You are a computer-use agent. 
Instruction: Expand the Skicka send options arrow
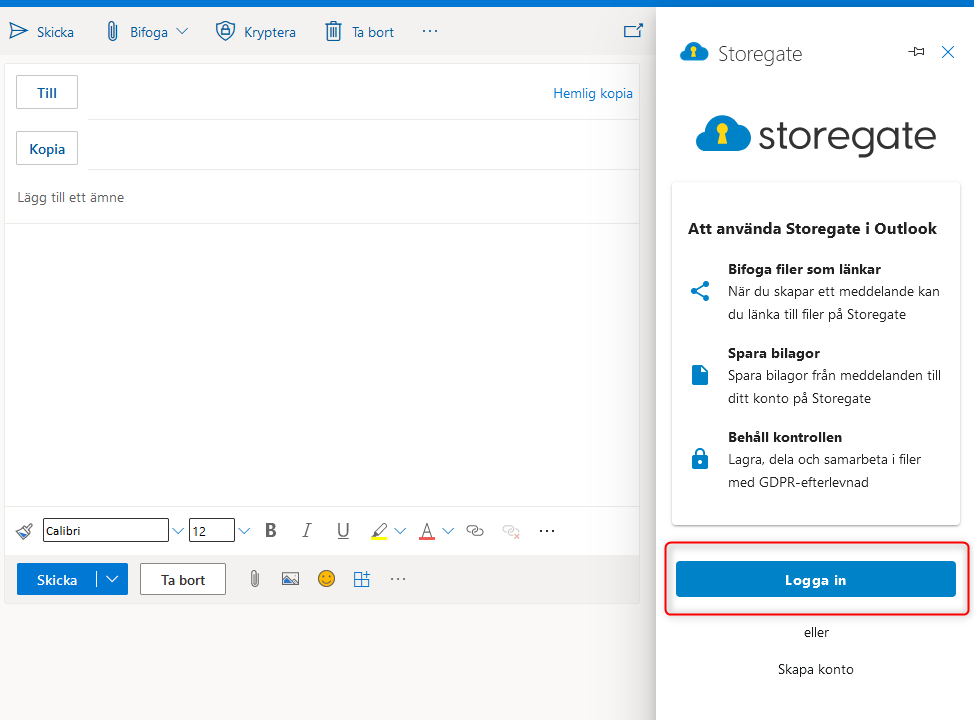tap(112, 579)
